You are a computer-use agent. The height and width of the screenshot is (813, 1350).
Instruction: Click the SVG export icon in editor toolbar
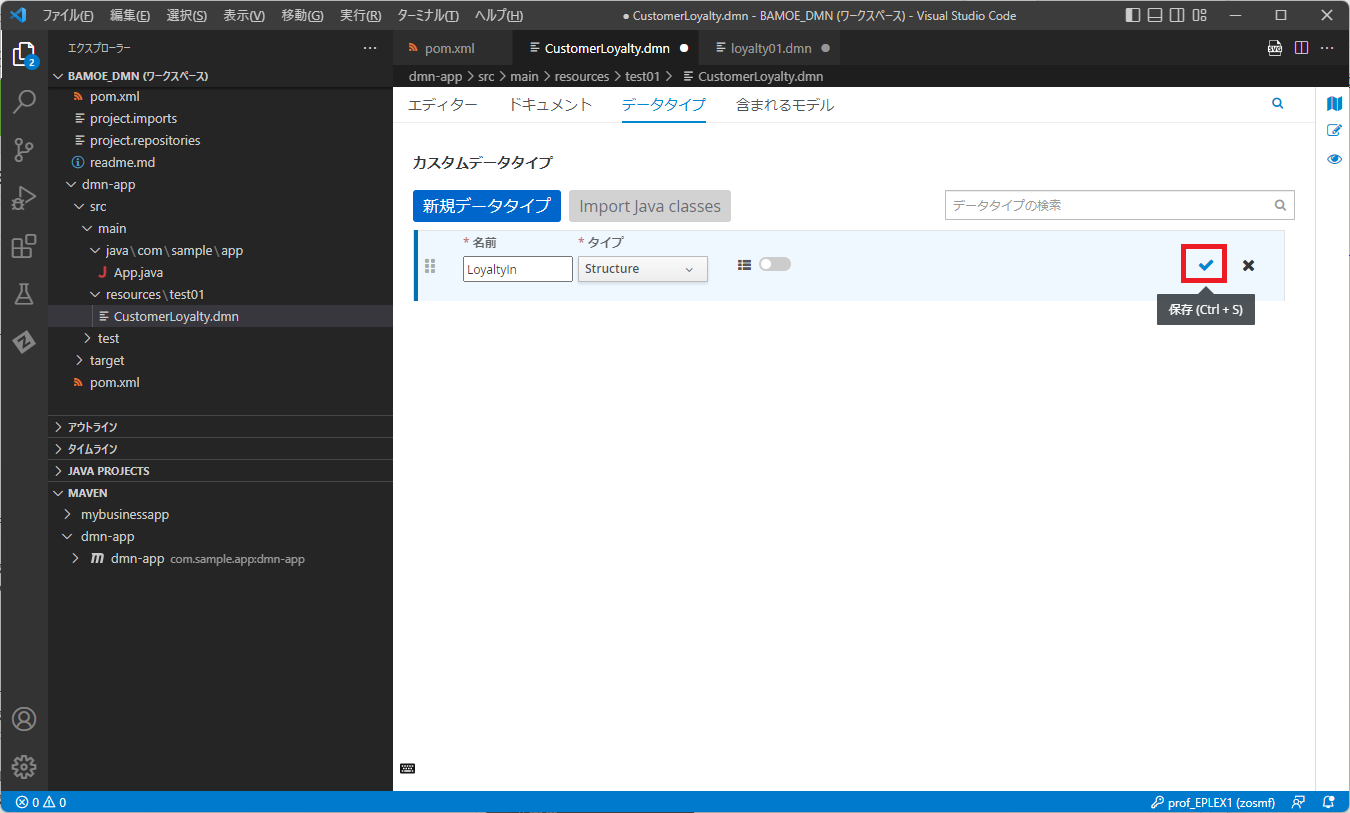coord(1275,48)
